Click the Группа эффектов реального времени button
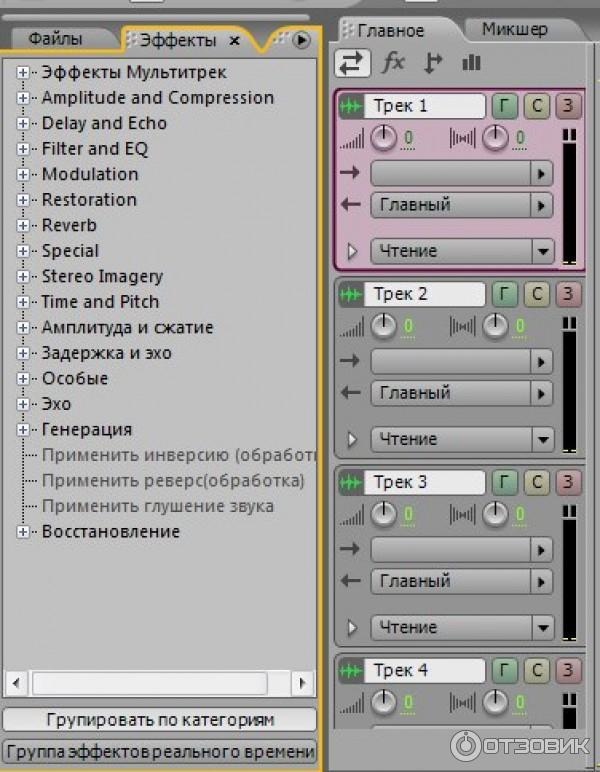600x772 pixels. (160, 752)
